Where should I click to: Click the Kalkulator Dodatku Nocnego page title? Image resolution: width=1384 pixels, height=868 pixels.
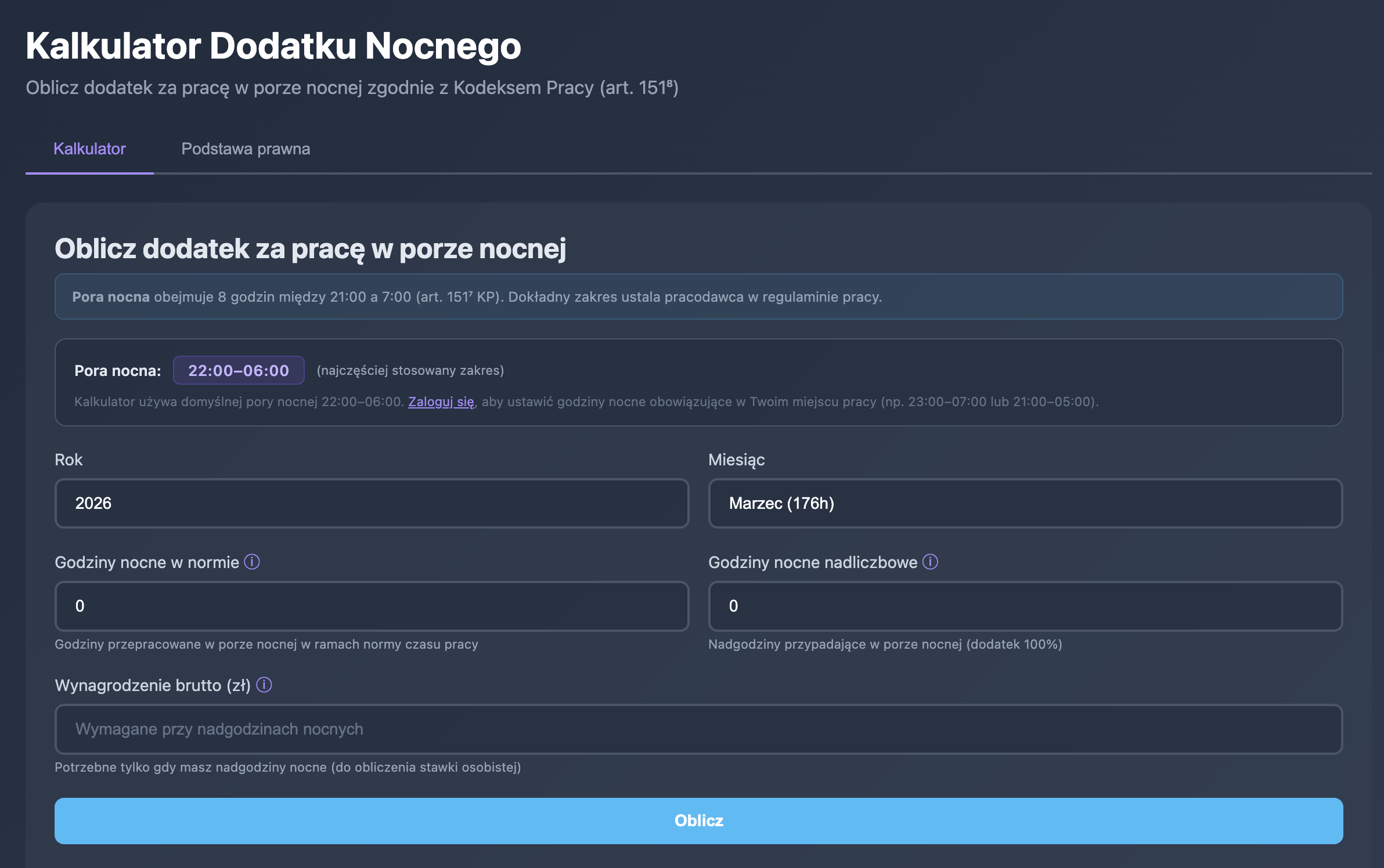coord(273,46)
